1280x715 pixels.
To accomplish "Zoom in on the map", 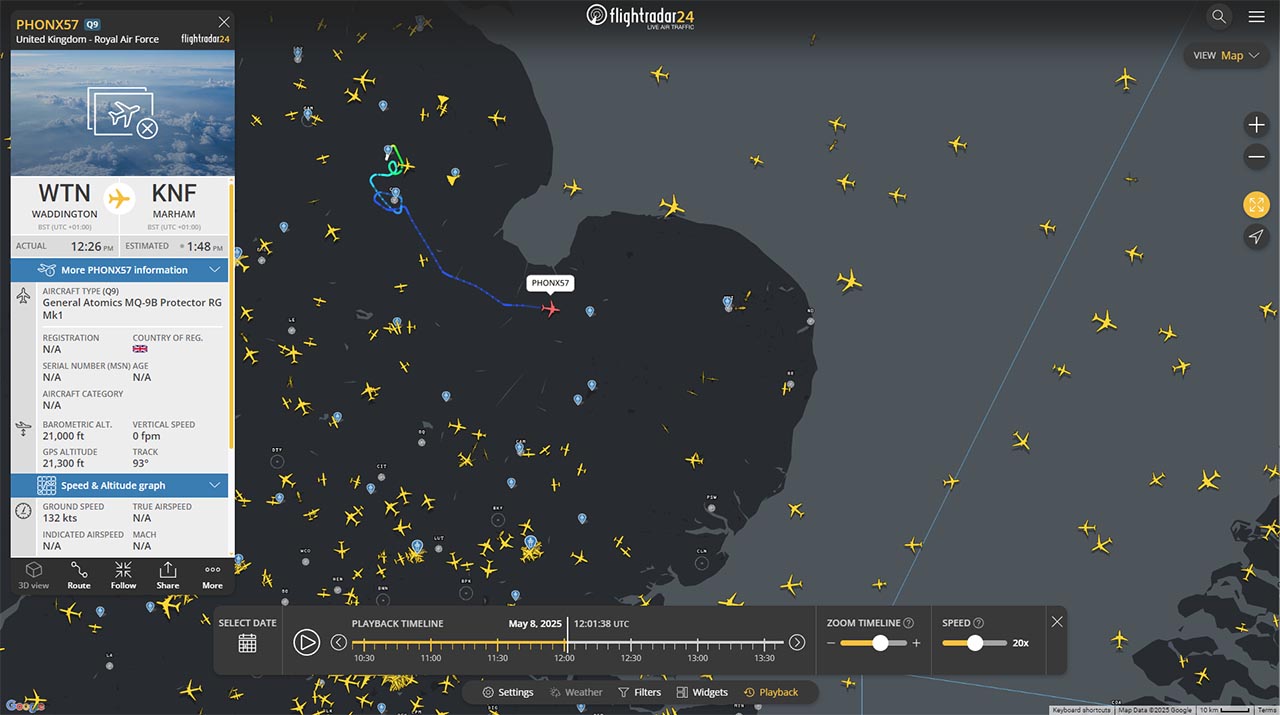I will pos(1256,125).
